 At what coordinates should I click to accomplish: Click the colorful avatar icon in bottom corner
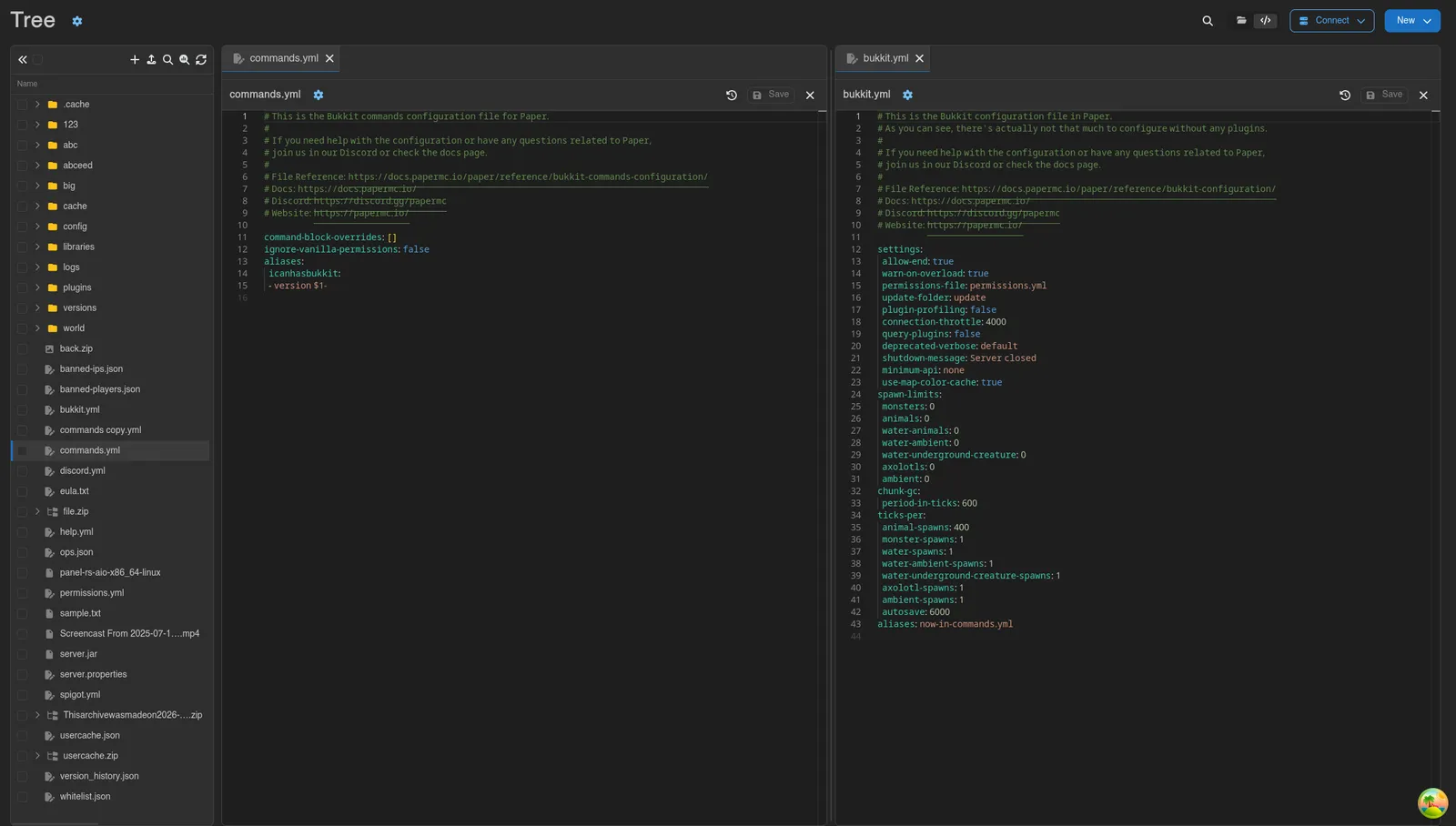click(1432, 803)
